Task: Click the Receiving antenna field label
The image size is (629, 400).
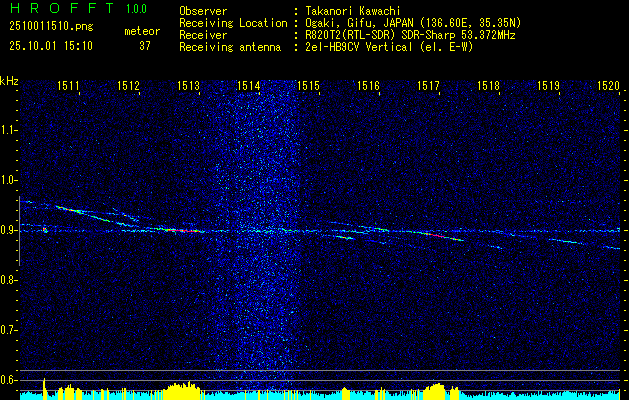Action: tap(230, 47)
